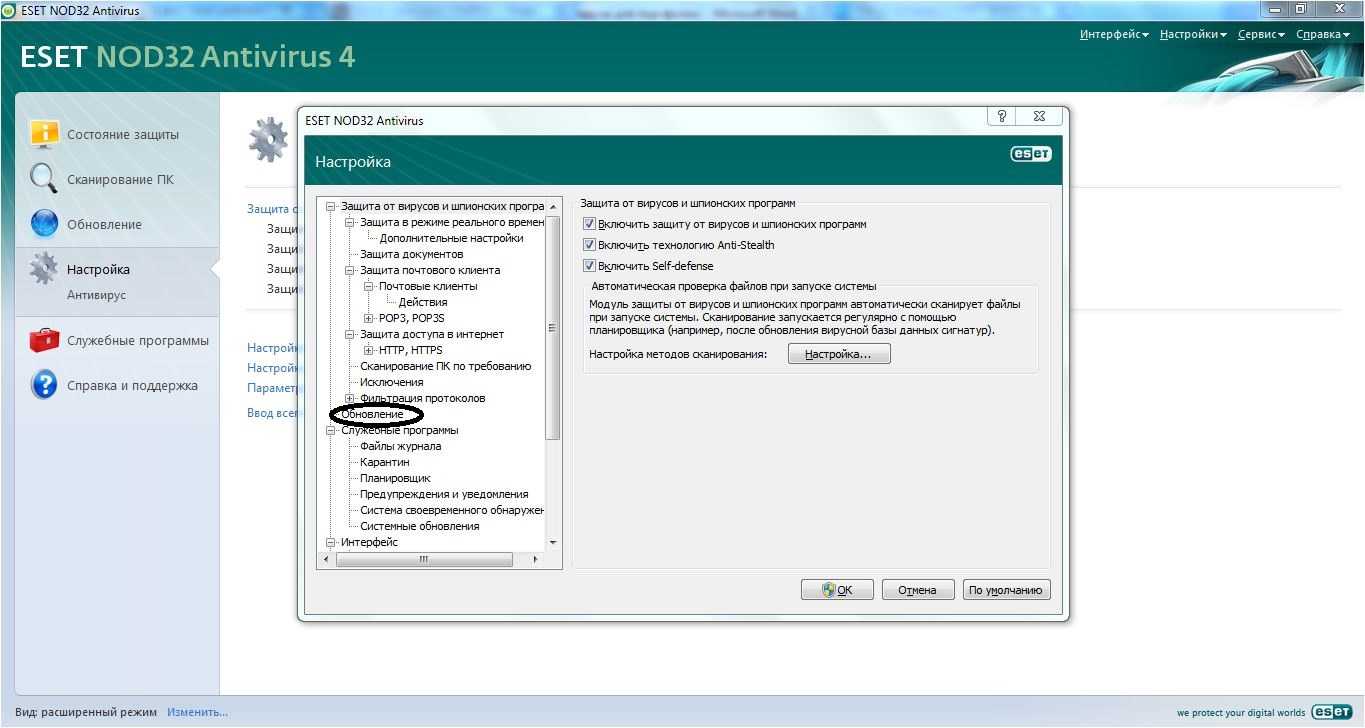Select Файлы журнала tree item

pyautogui.click(x=400, y=446)
